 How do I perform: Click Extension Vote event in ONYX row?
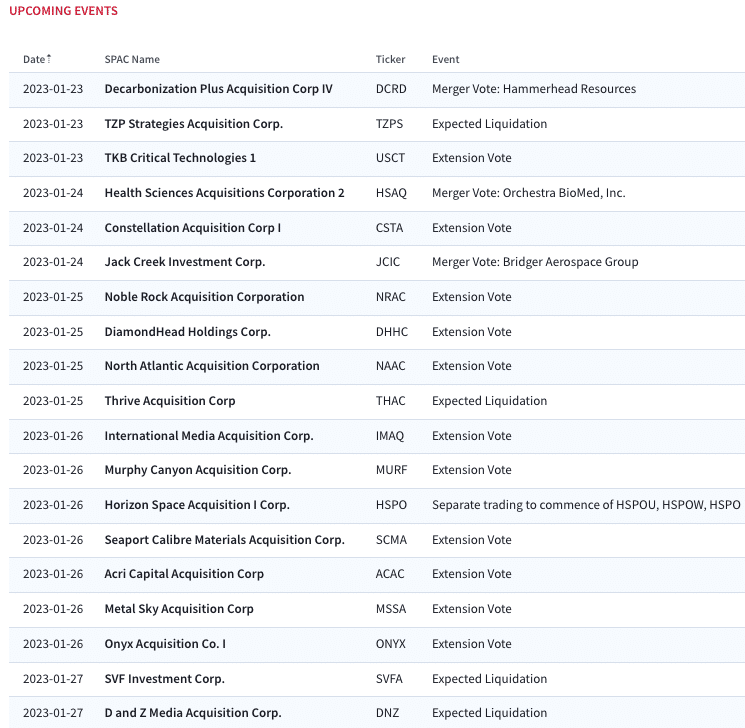tap(471, 644)
